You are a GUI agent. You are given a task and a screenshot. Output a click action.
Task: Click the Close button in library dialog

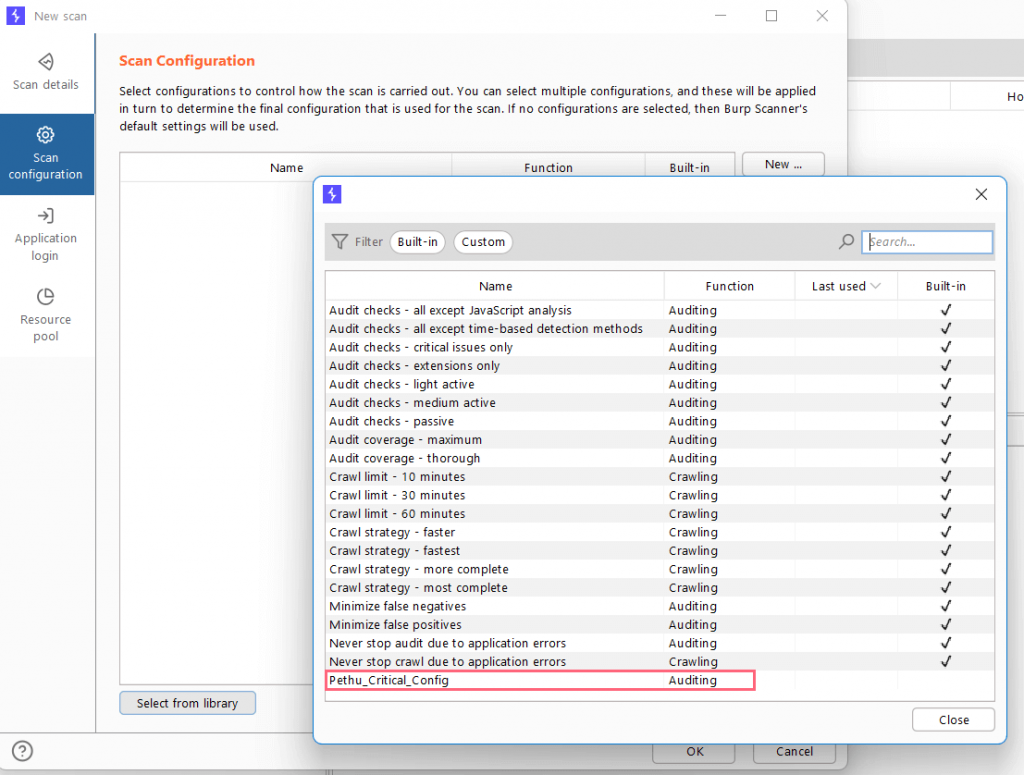pyautogui.click(x=953, y=720)
